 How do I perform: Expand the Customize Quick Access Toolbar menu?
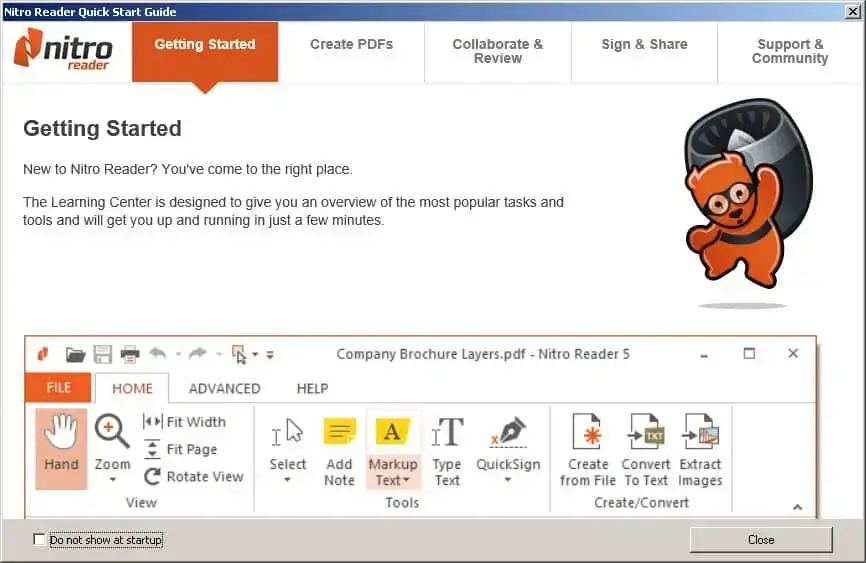pos(270,355)
